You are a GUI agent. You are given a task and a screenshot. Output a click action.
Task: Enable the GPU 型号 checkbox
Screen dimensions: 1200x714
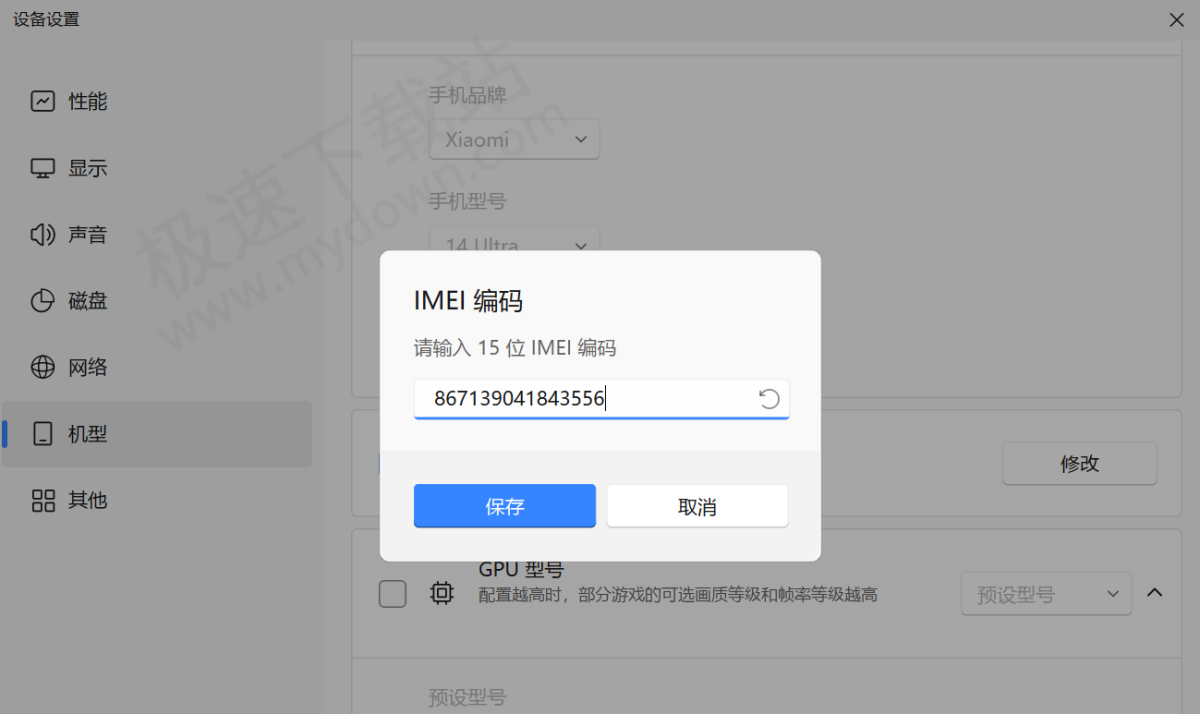point(392,593)
